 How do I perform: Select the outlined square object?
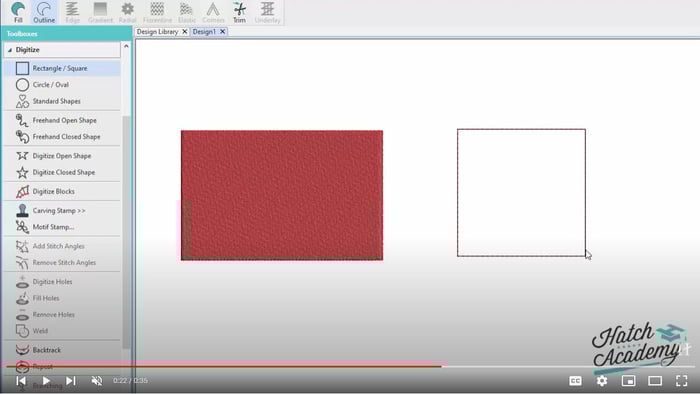(x=521, y=193)
